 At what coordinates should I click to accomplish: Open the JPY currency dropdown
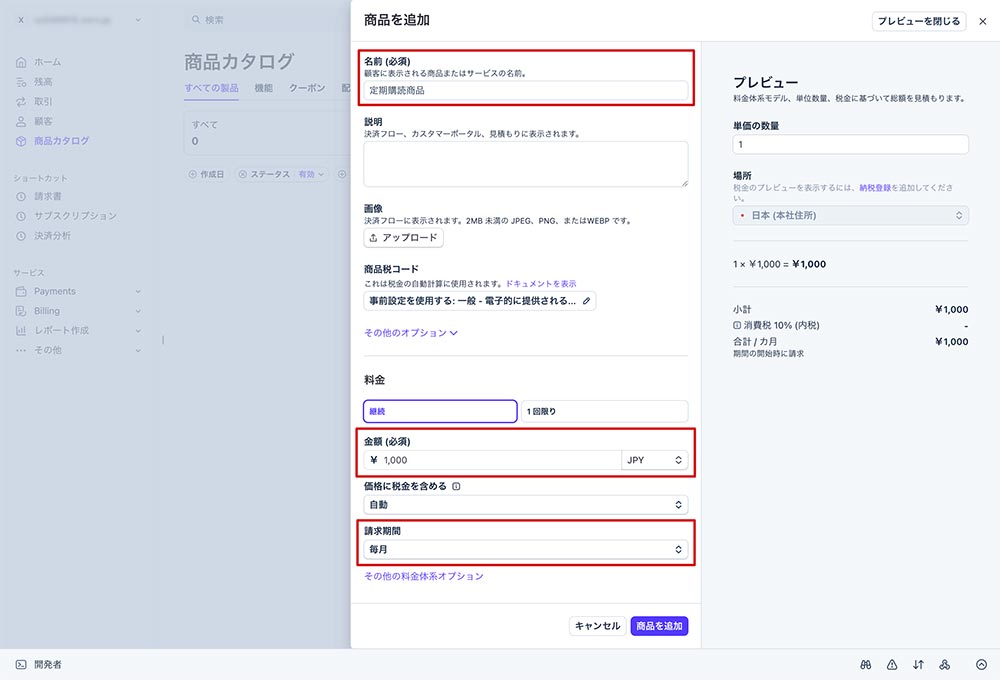point(654,460)
